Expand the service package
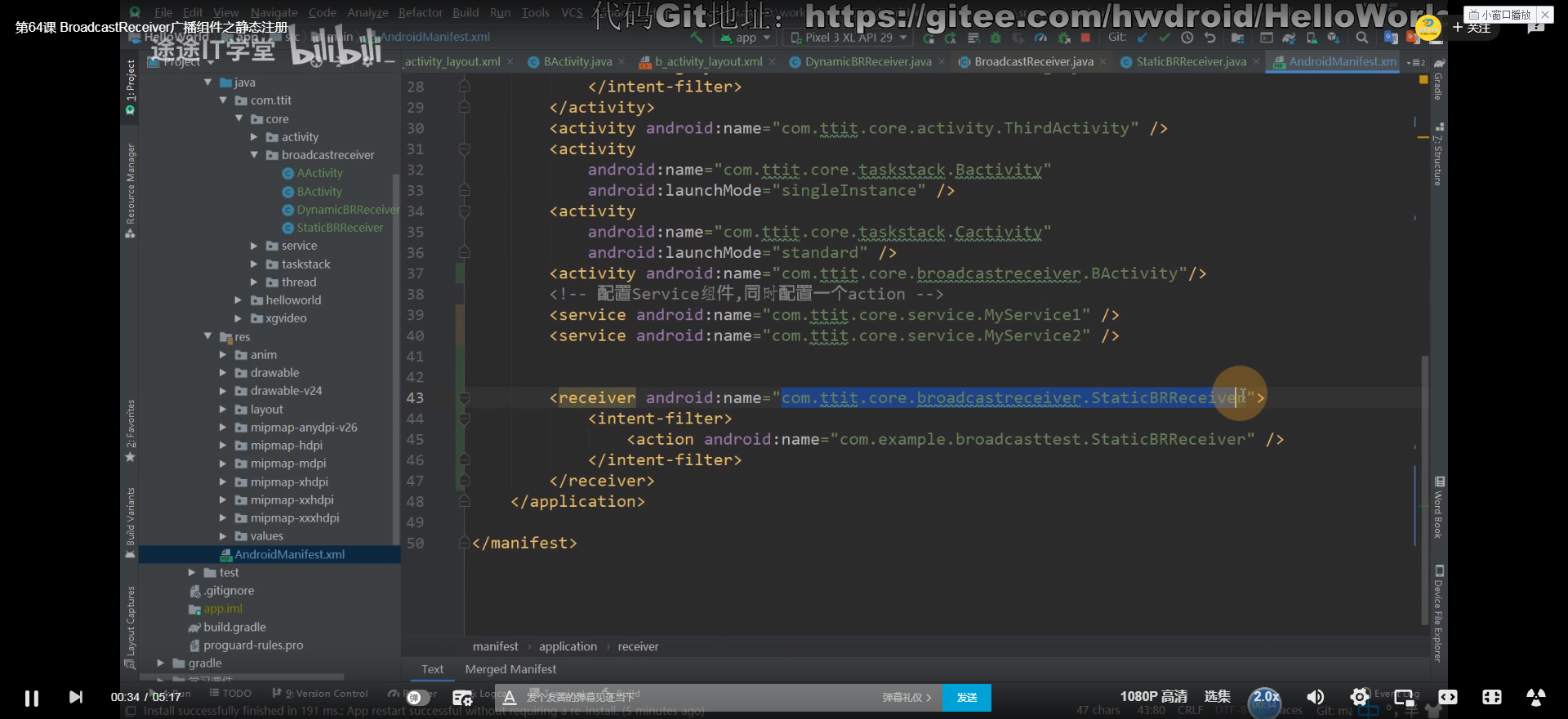The height and width of the screenshot is (719, 1568). pos(254,246)
